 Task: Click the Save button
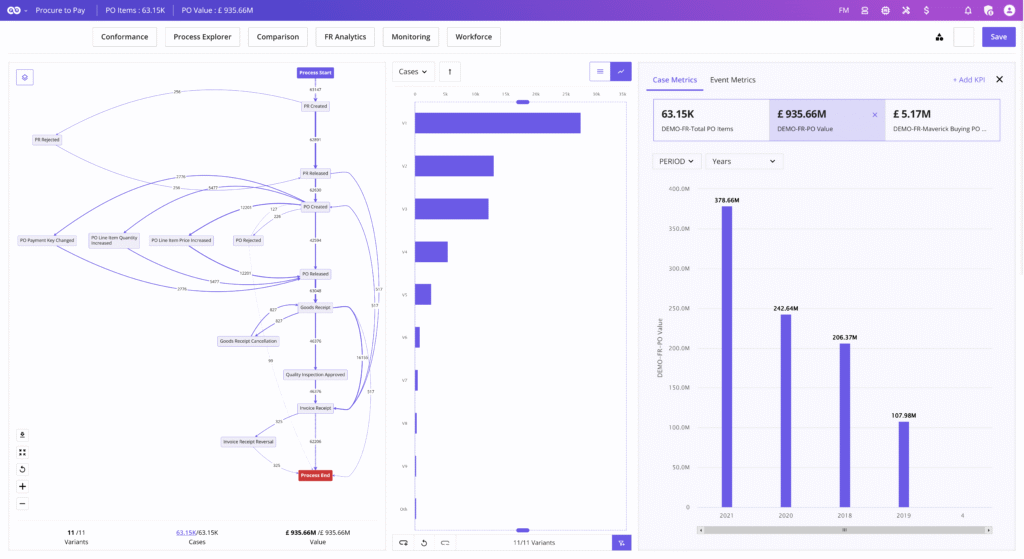(x=998, y=37)
